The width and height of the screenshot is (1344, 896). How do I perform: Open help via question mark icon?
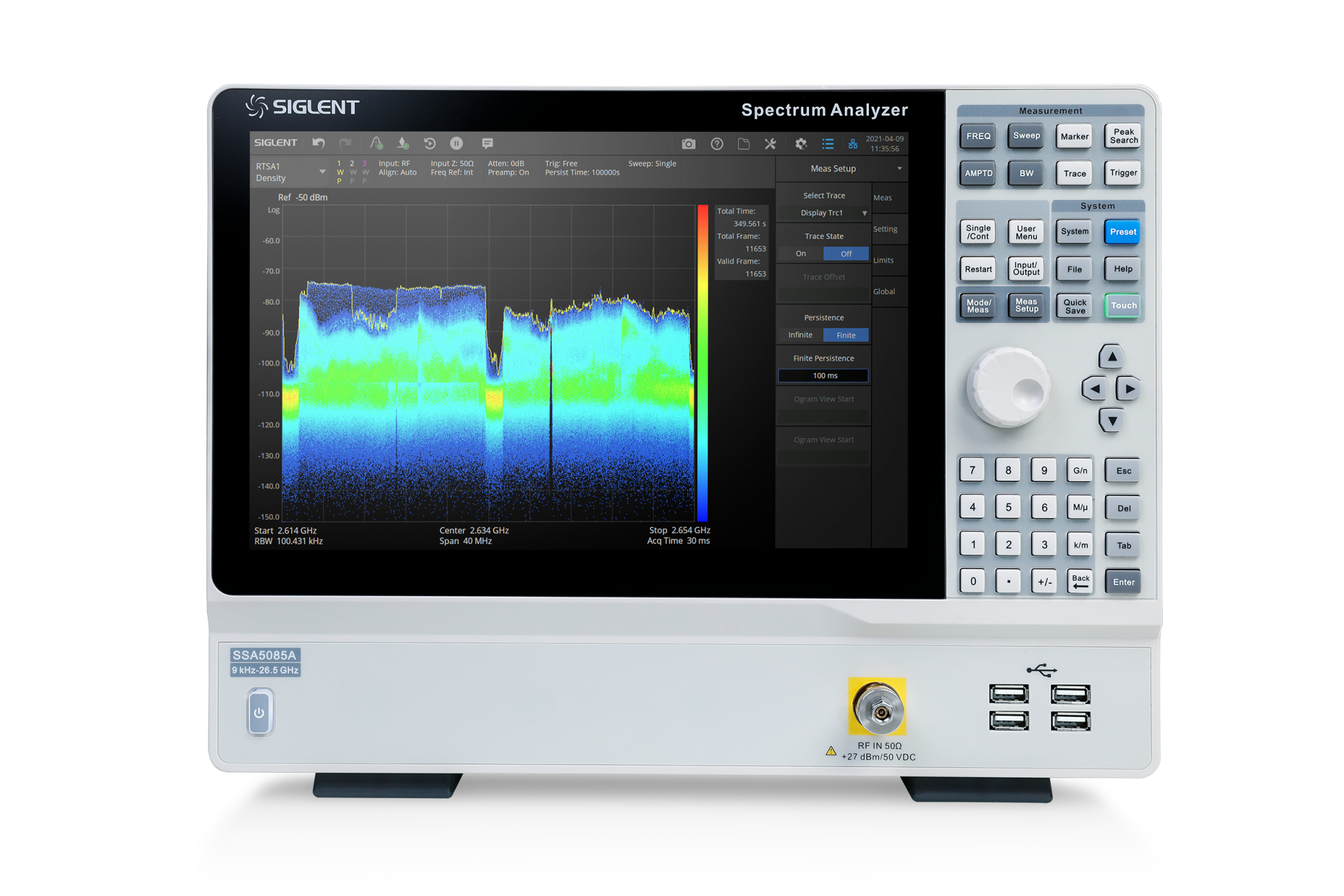tap(717, 144)
